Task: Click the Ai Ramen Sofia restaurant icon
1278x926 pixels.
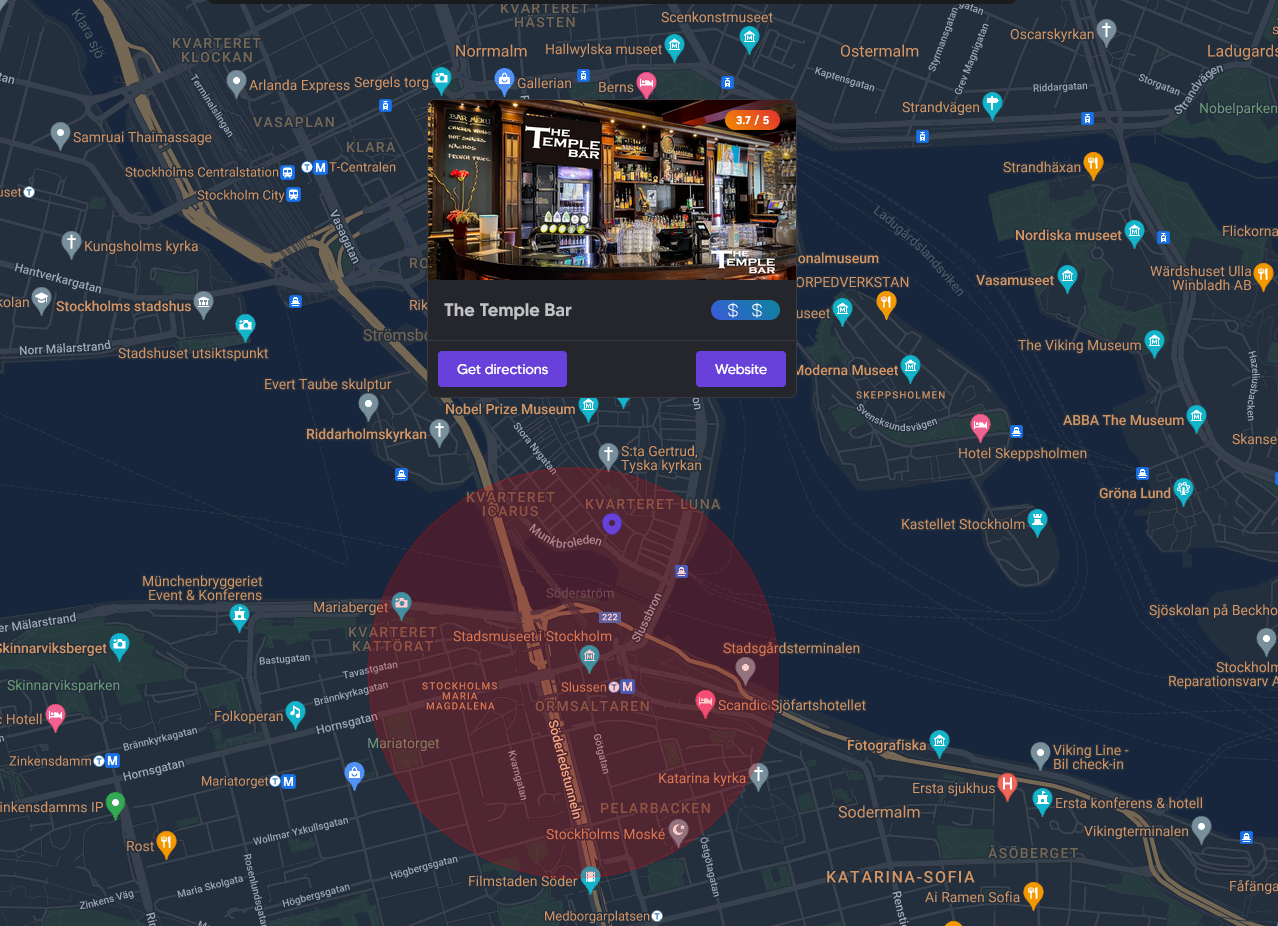Action: coord(1033,894)
